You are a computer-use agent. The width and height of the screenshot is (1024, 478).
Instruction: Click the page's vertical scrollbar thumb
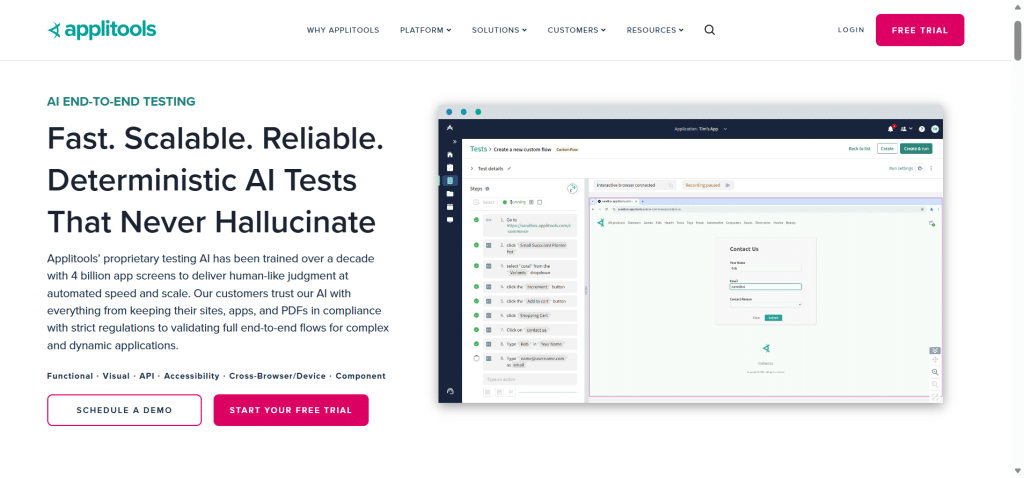tap(1018, 40)
